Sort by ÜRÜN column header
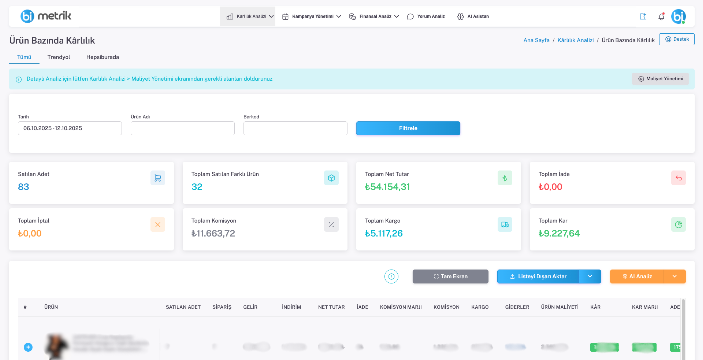This screenshot has width=703, height=360. click(x=51, y=307)
